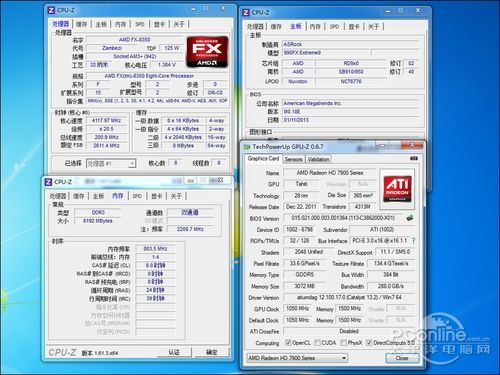Open the SPD tab in the processor window
Screen dimensions: 500x375
[x=140, y=24]
